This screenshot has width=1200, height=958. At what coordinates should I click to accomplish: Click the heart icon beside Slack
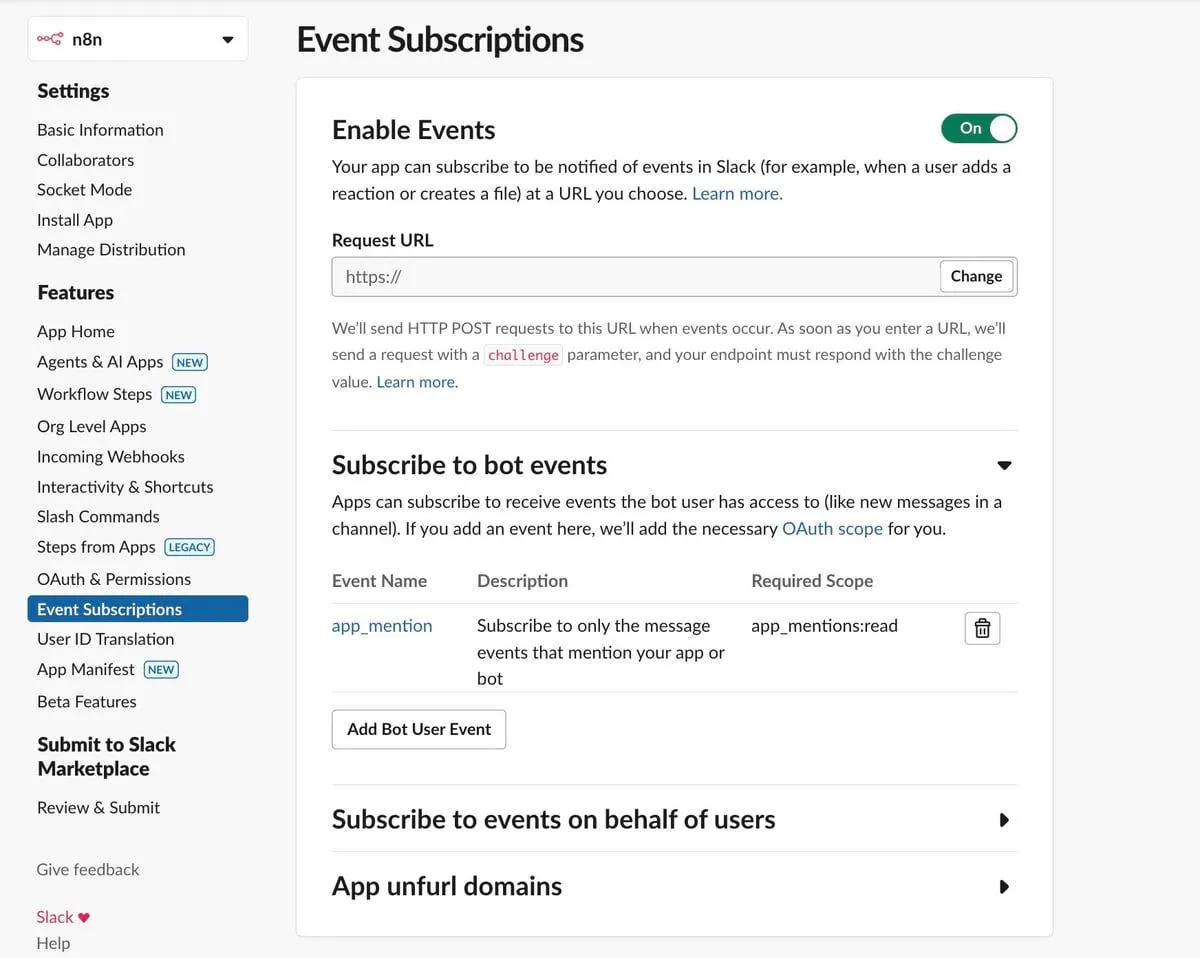click(x=84, y=917)
